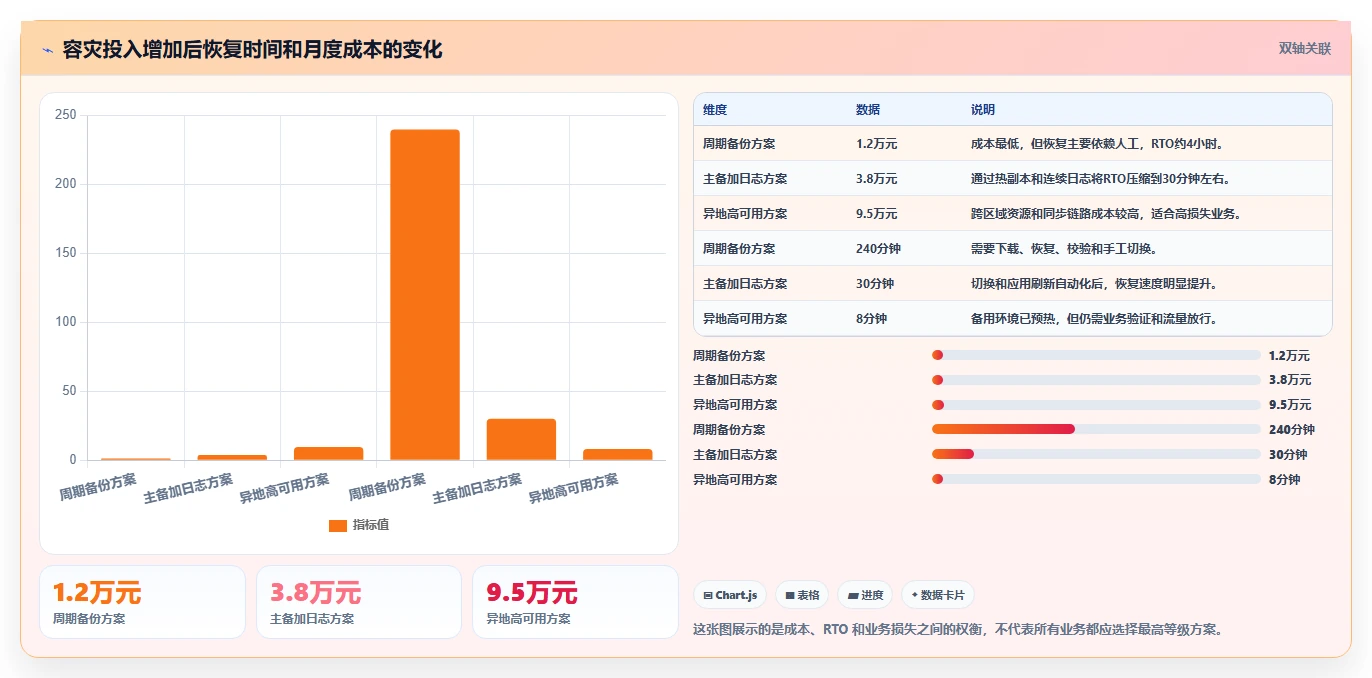Click the 说明 table column header
The width and height of the screenshot is (1372, 678).
pyautogui.click(x=983, y=110)
